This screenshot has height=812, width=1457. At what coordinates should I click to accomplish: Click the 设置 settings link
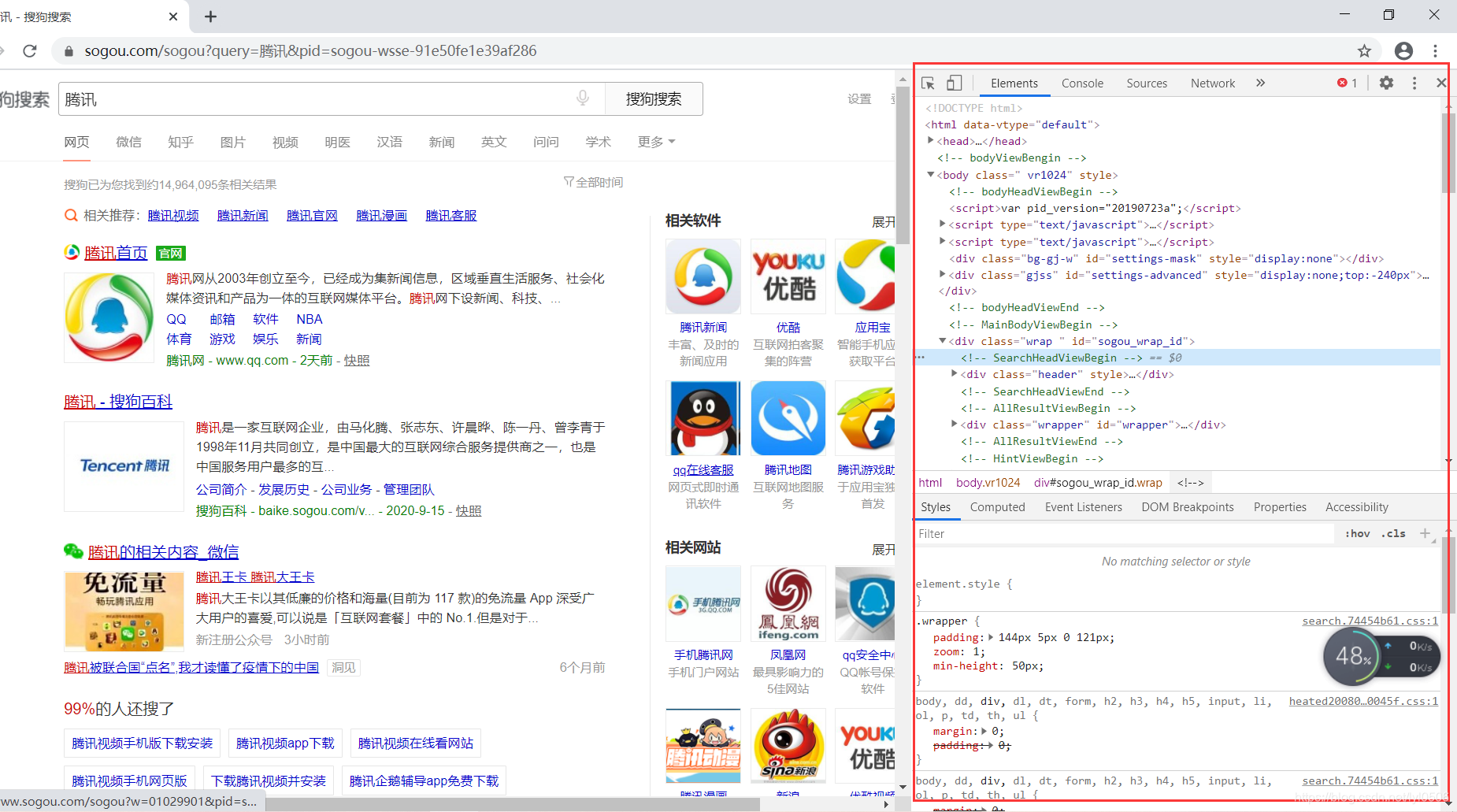point(859,99)
